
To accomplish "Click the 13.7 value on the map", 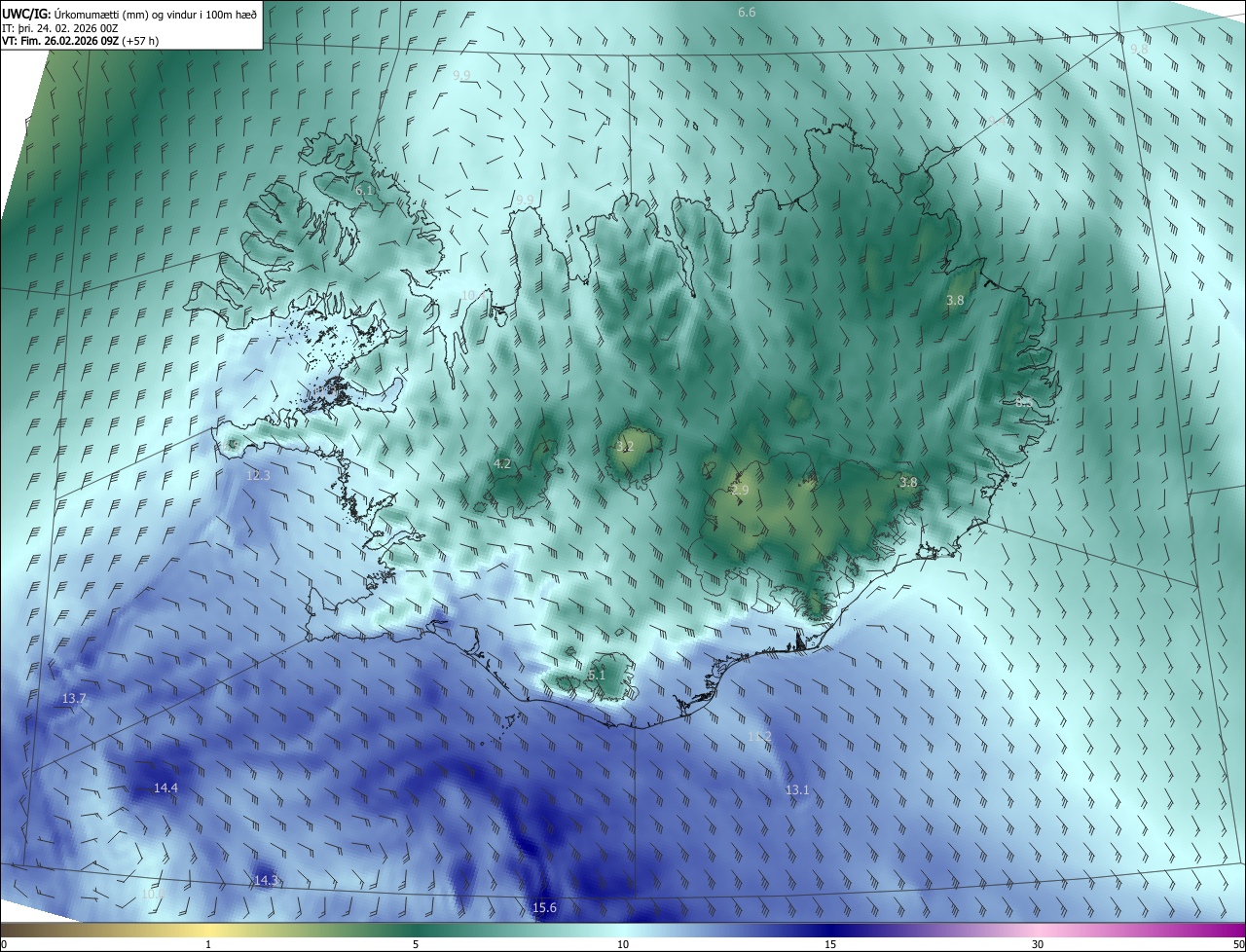I will coord(74,699).
